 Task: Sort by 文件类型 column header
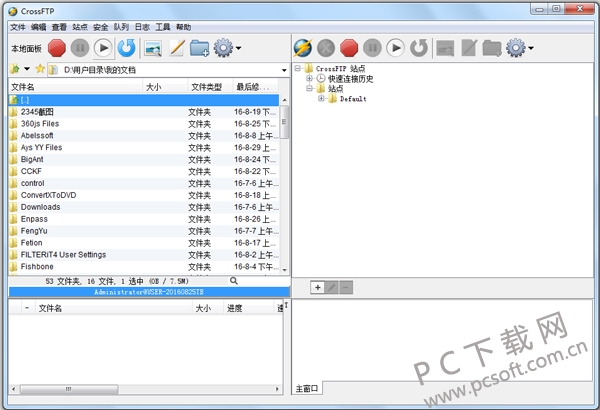click(210, 87)
